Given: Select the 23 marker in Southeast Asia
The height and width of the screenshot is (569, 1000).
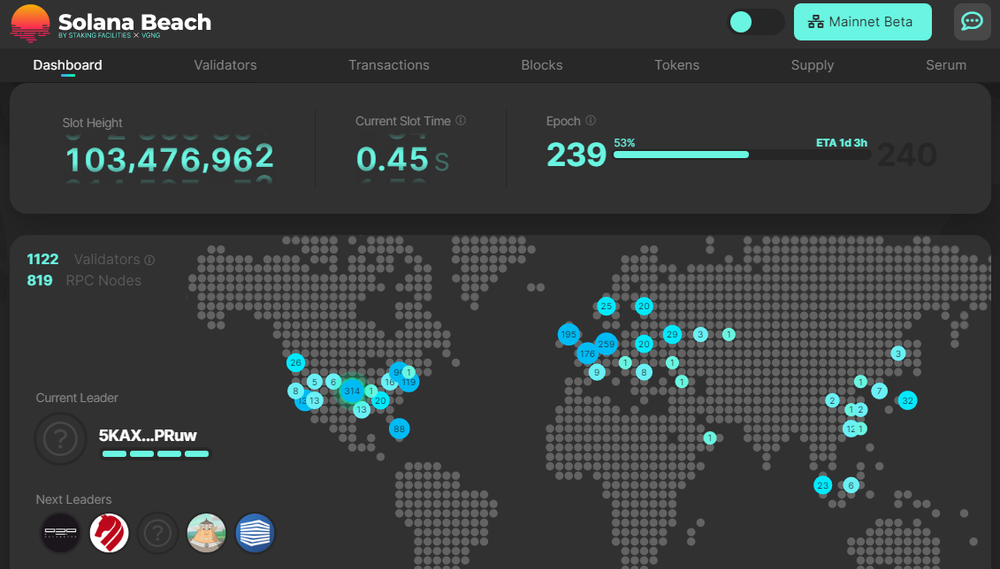Looking at the screenshot, I should click(823, 485).
